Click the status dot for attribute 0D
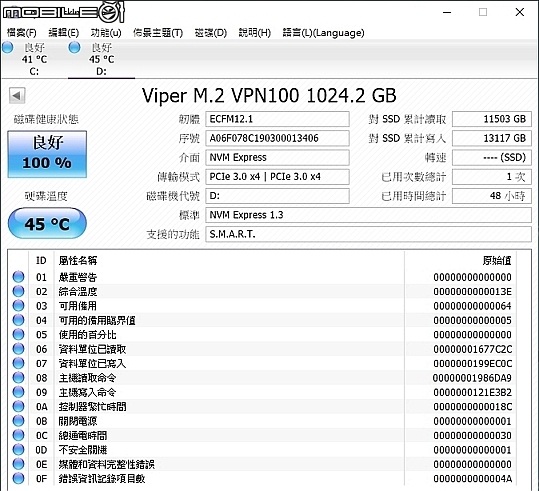Screen dimensions: 539x491 tap(18, 450)
